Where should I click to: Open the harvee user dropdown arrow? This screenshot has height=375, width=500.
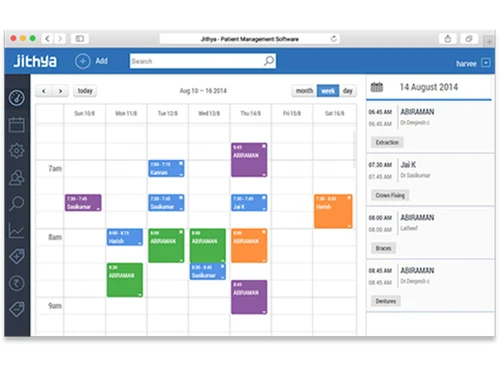(486, 63)
